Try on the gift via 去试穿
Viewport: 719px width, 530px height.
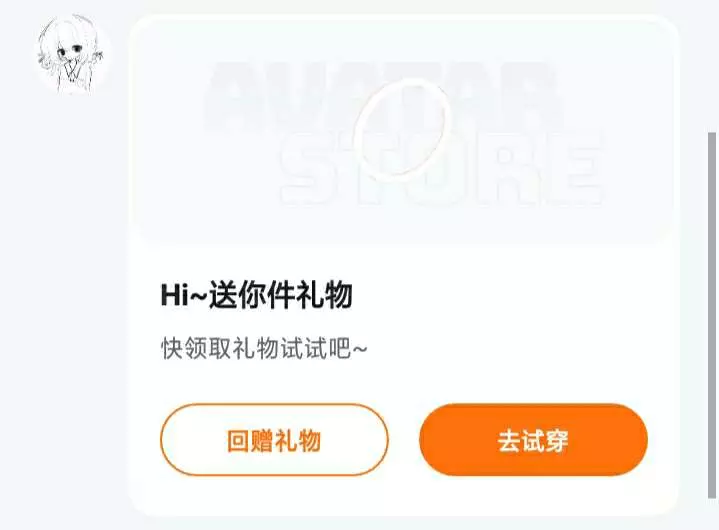(533, 439)
